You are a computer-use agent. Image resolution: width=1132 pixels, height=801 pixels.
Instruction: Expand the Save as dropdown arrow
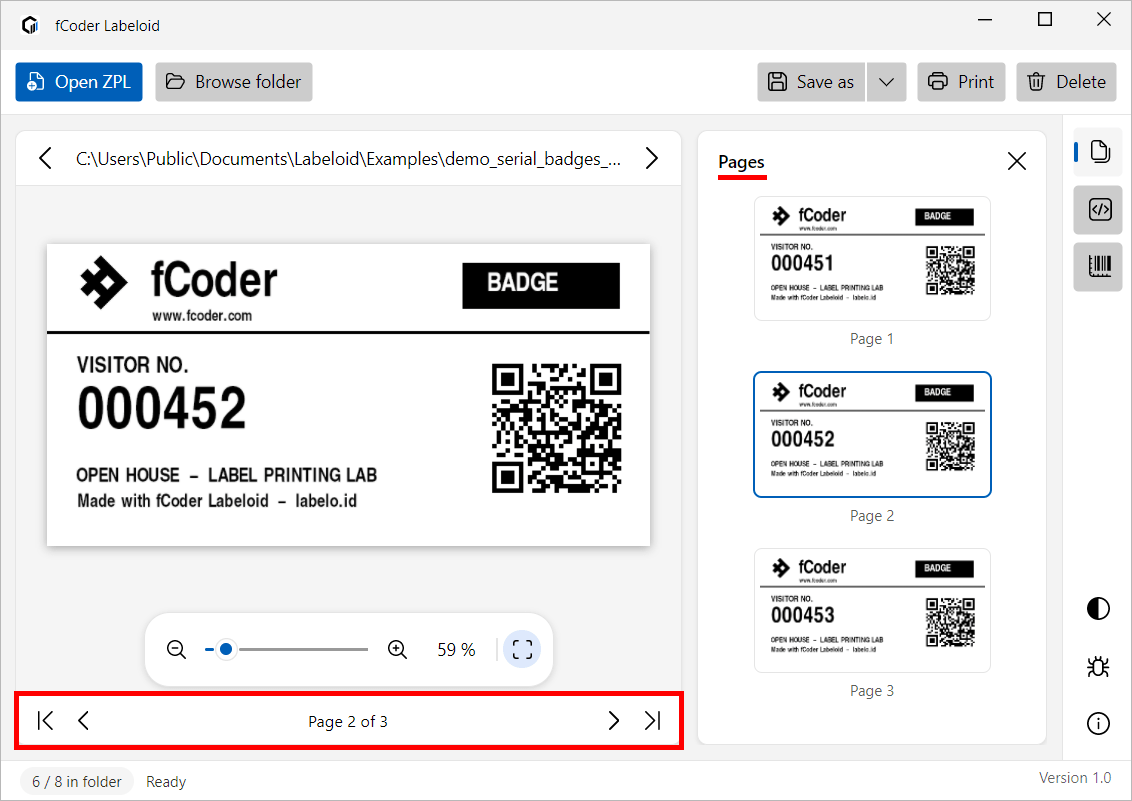click(x=887, y=82)
